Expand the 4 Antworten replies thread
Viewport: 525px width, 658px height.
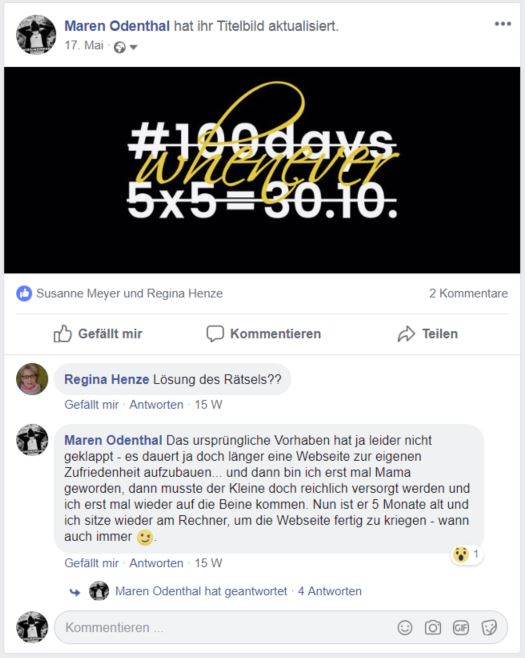pyautogui.click(x=329, y=591)
